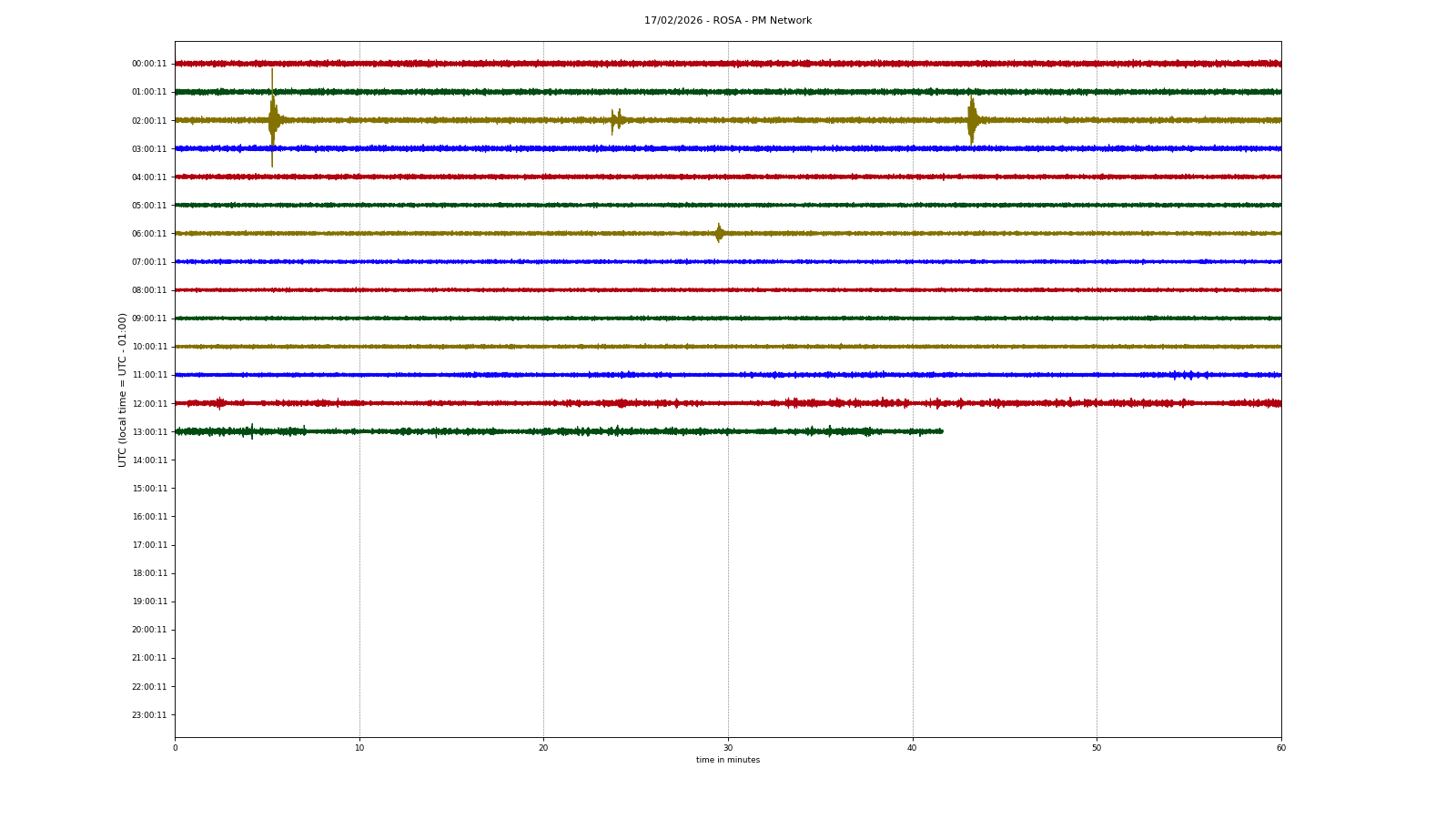
Task: Click the 'time in minutes' x-axis label
Action: (x=727, y=760)
